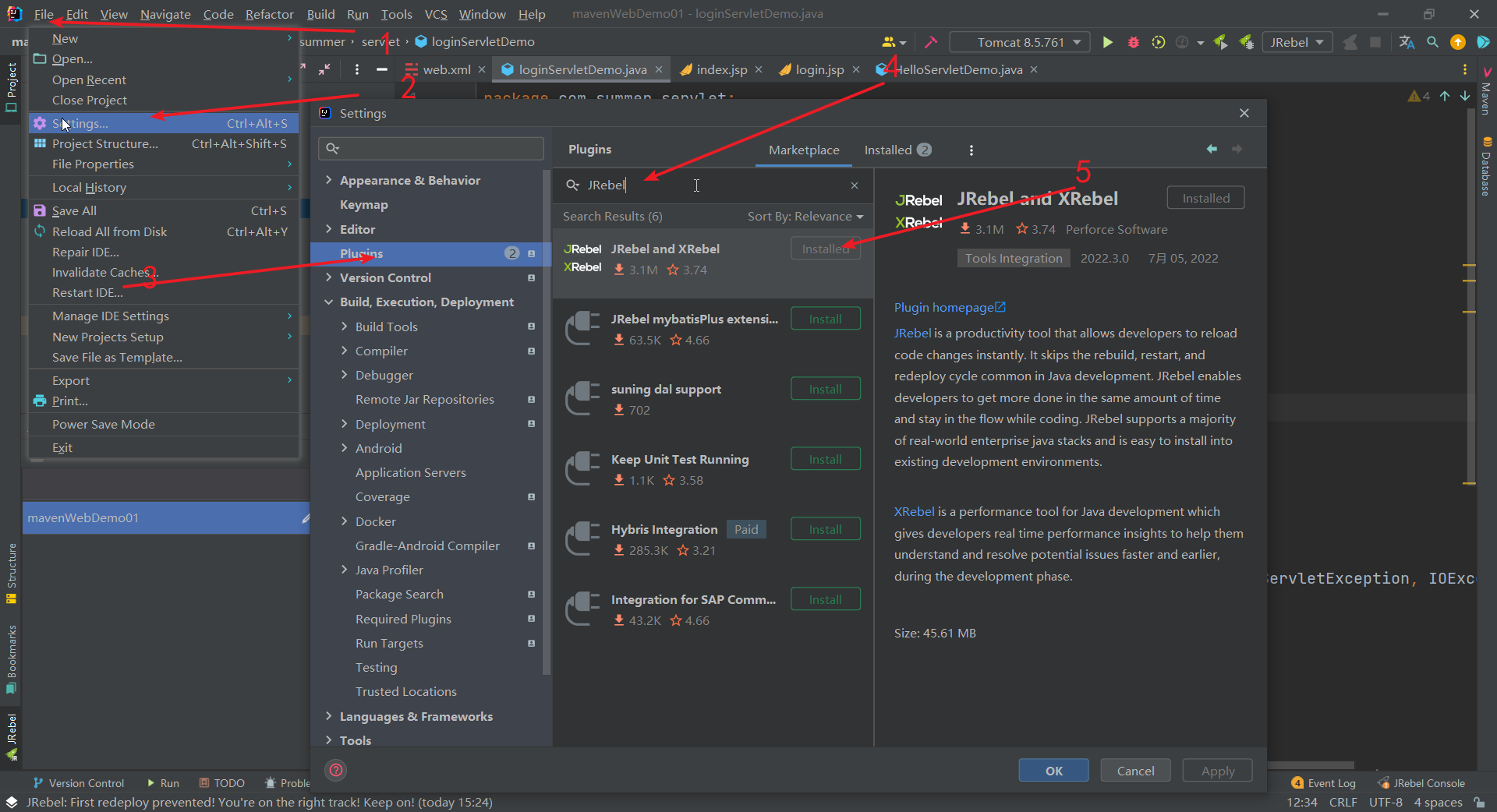
Task: Expand Appearance & Behavior settings node
Action: coord(328,180)
